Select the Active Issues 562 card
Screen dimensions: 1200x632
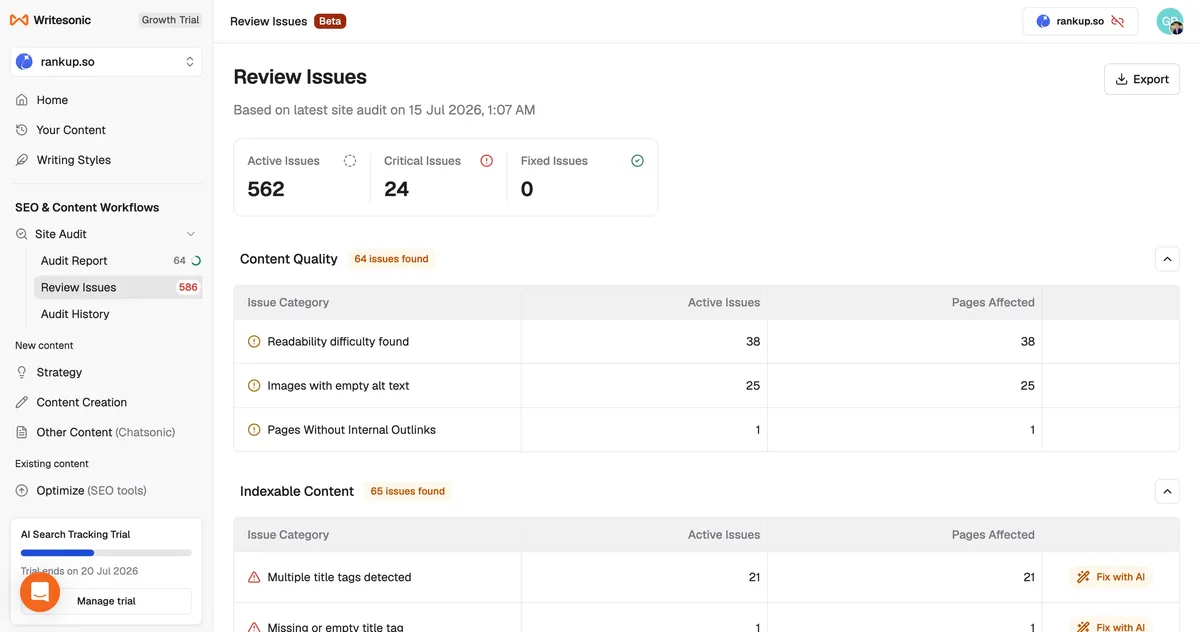(302, 177)
